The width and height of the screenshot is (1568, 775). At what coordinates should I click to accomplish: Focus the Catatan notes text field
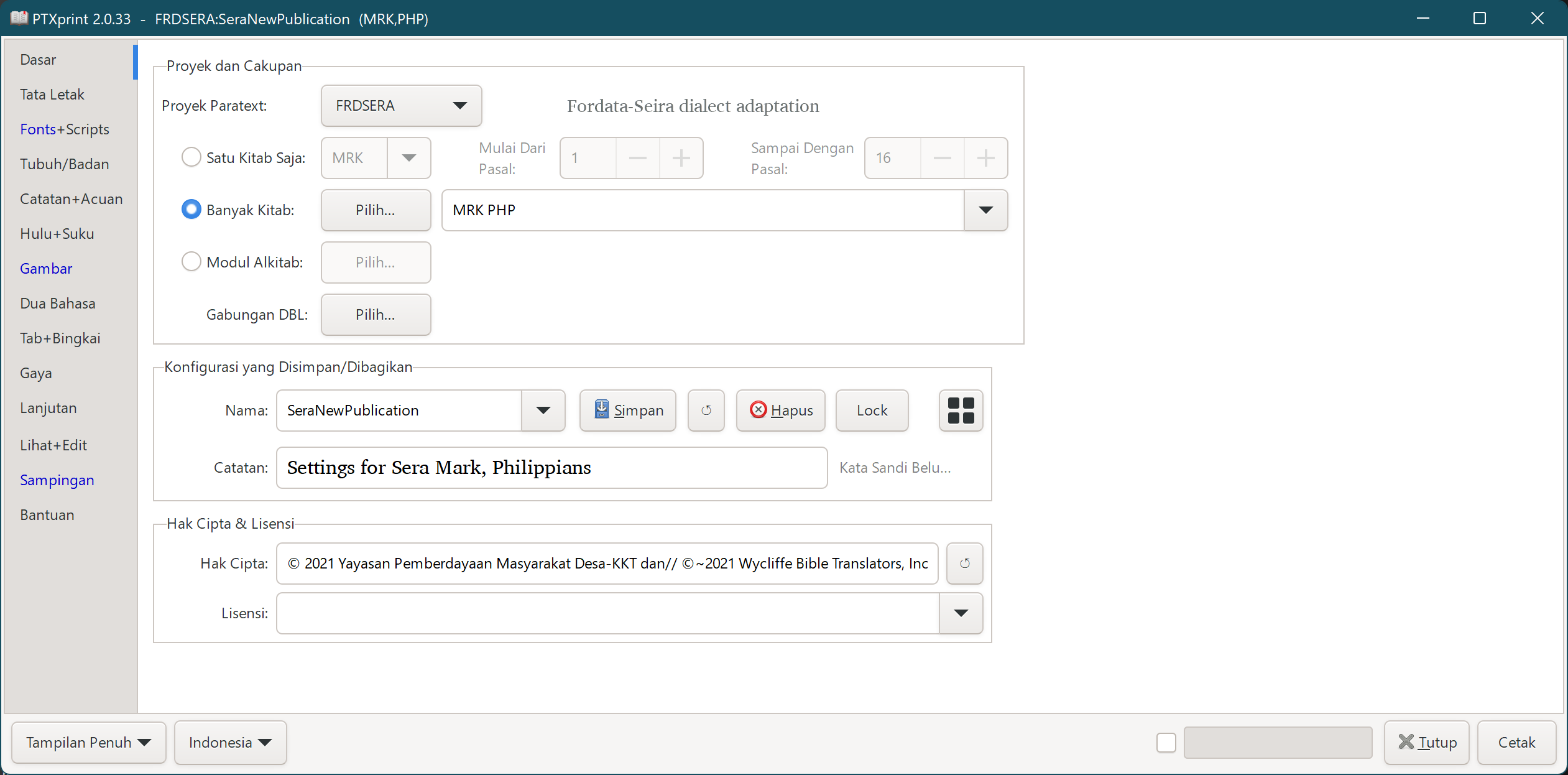point(551,468)
